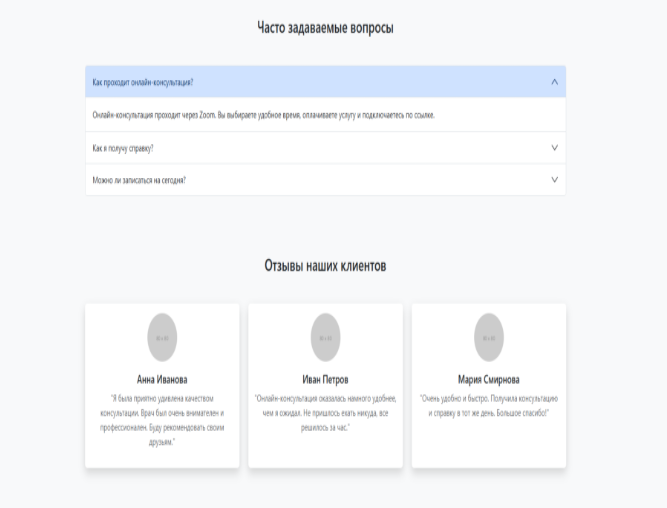Click the question "Как проходит онлайн-консультация?"
667x508 pixels.
[x=143, y=82]
